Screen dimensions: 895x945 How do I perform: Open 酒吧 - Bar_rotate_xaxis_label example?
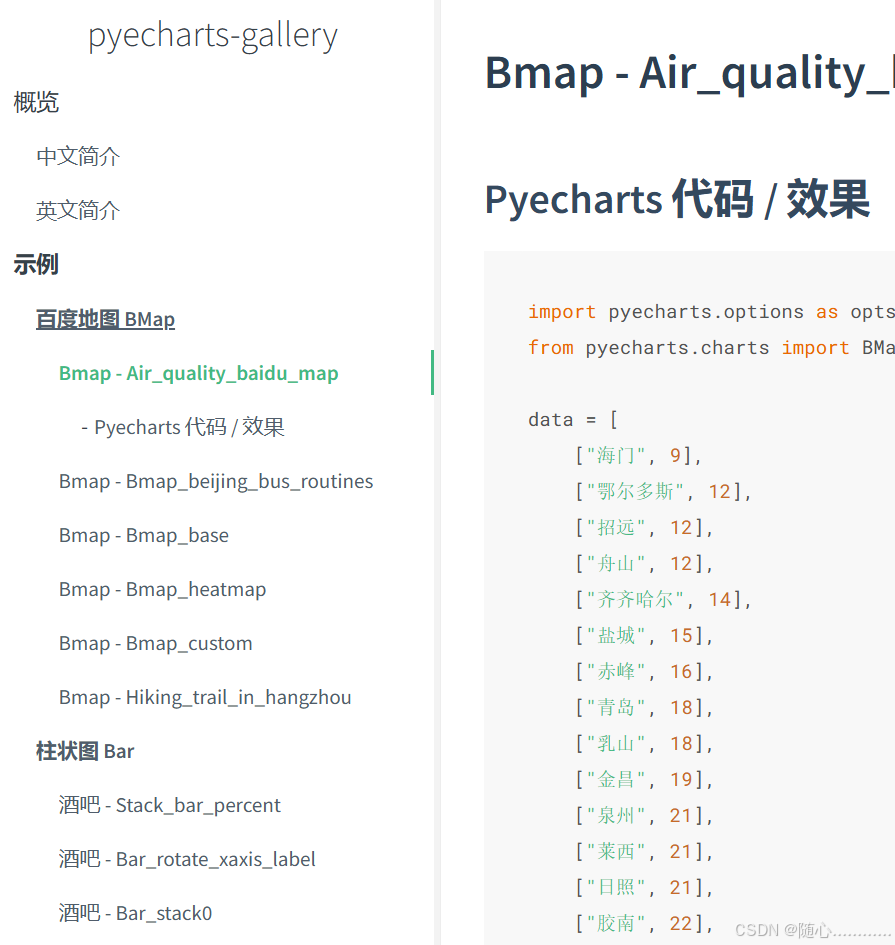(x=187, y=859)
